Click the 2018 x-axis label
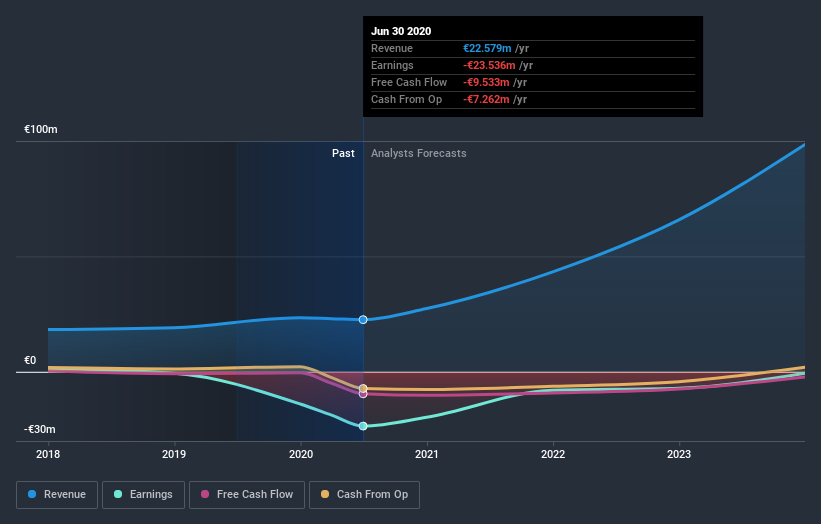 48,454
